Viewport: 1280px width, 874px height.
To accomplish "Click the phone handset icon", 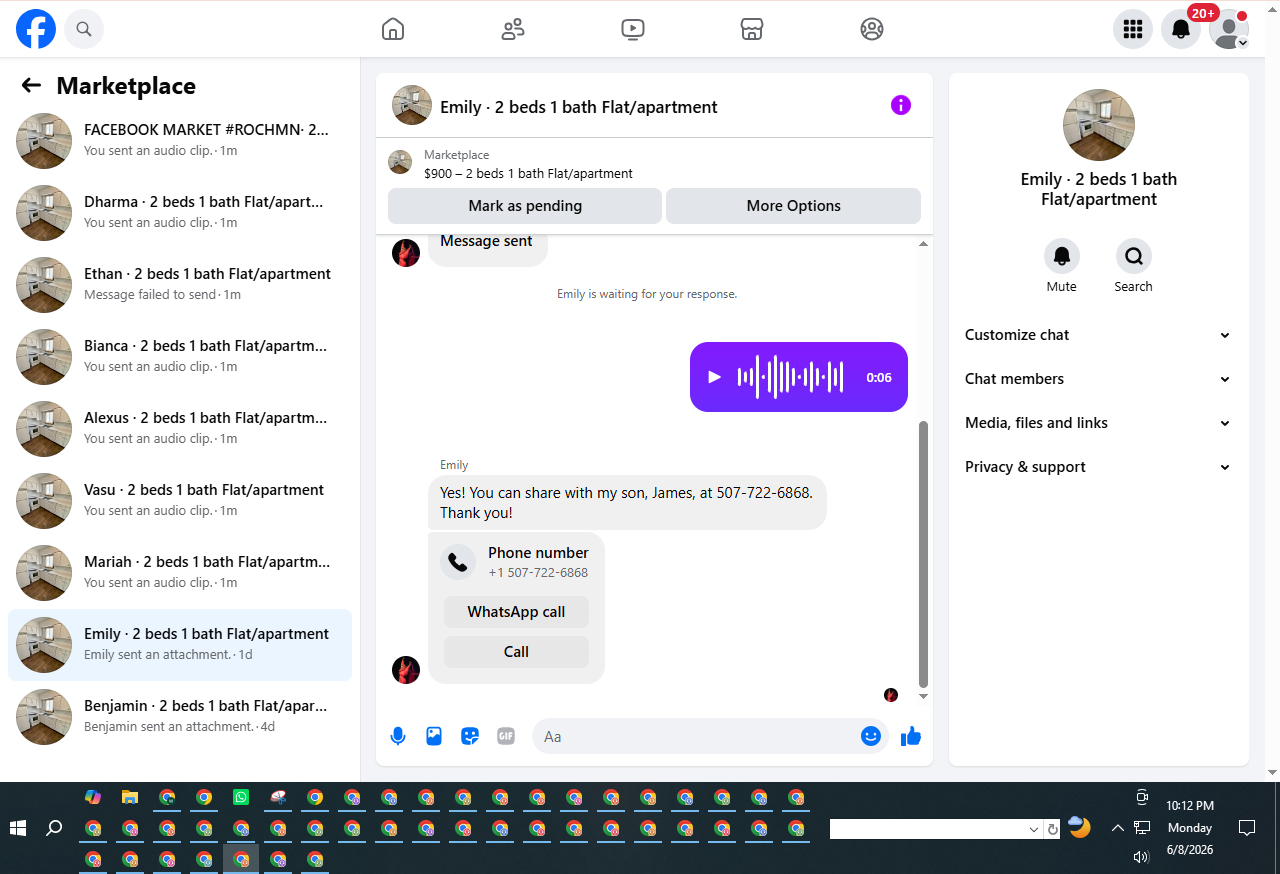I will 458,562.
